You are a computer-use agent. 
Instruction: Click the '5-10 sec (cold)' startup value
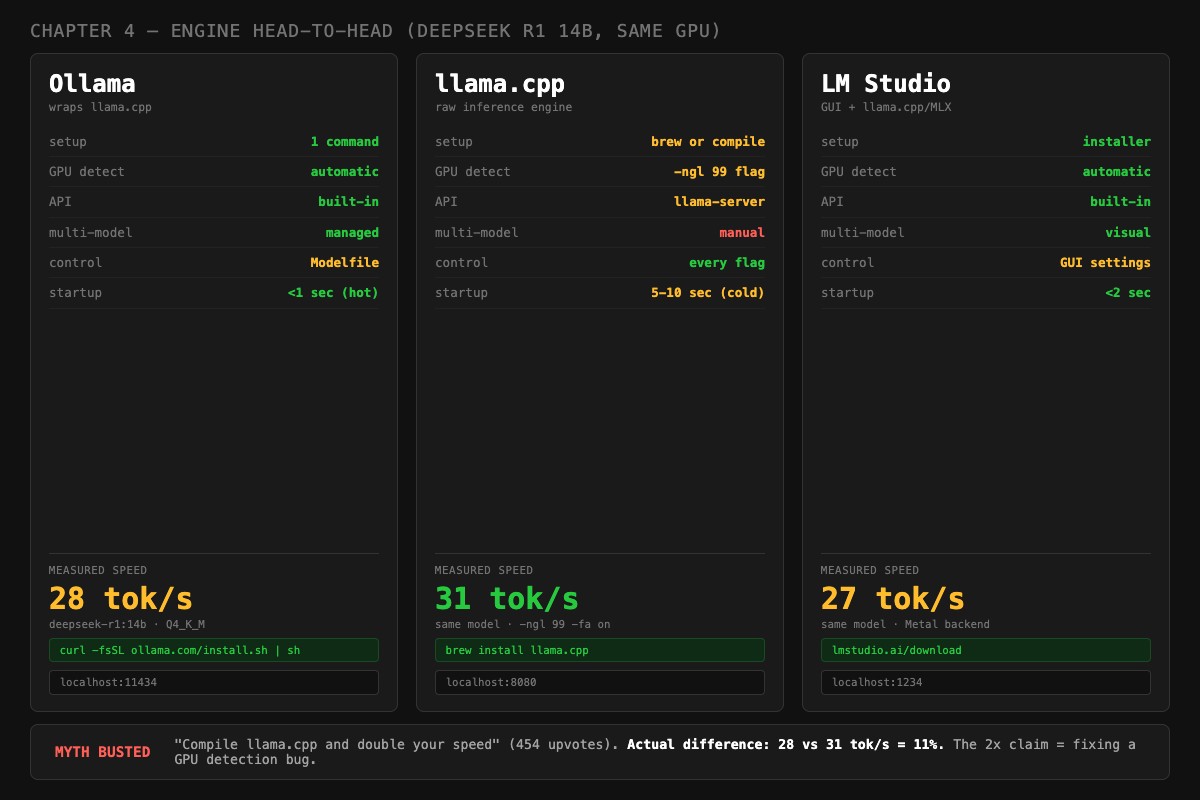click(x=708, y=293)
